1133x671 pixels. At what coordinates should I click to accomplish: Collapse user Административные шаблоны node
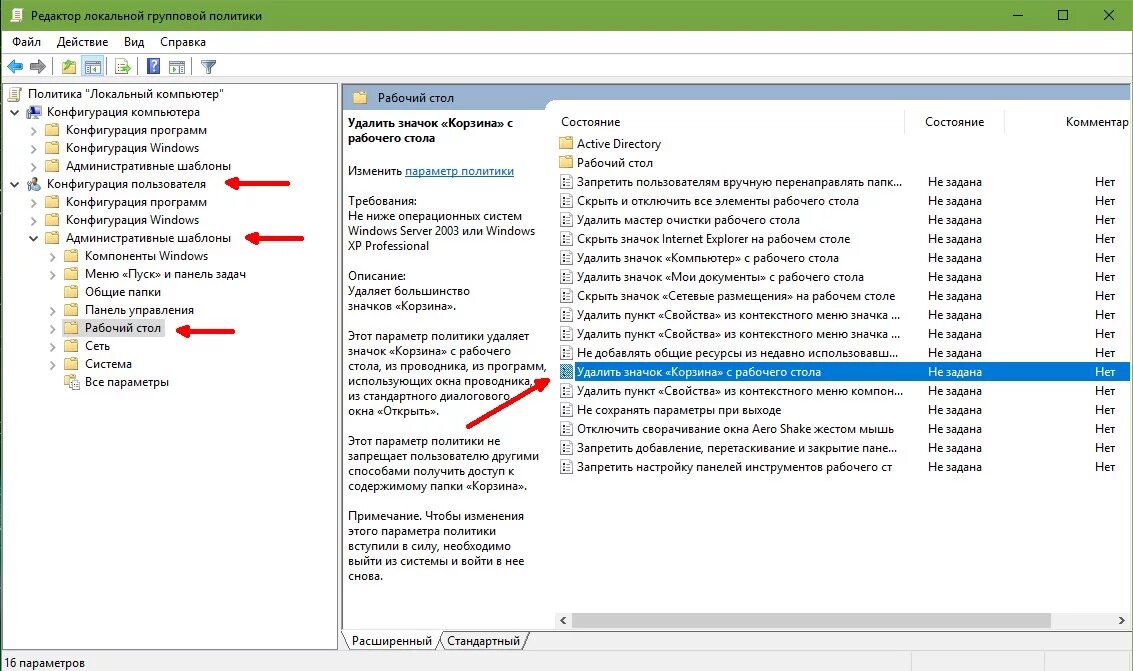33,238
